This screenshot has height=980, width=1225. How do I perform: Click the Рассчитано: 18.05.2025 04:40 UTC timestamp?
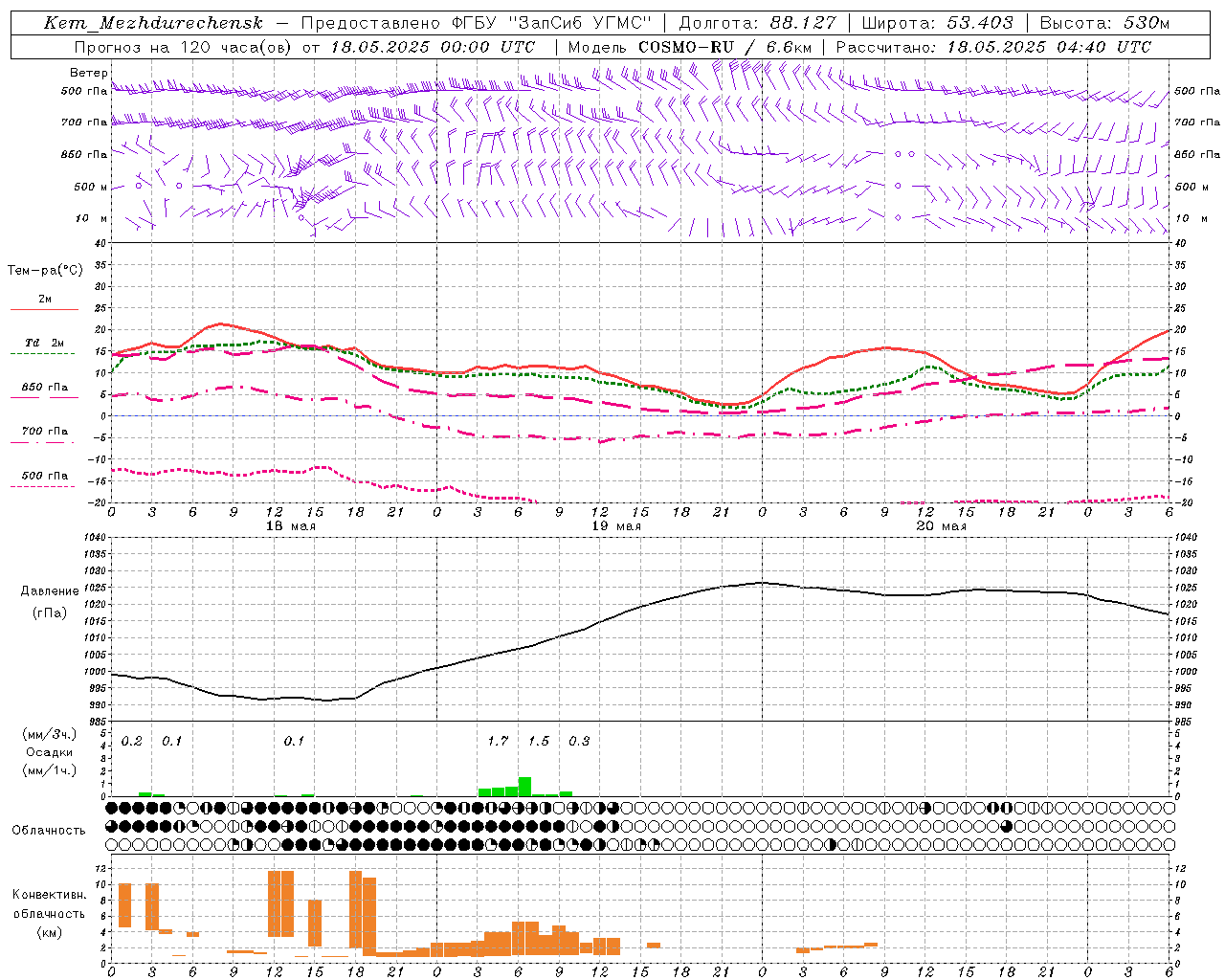coord(993,47)
